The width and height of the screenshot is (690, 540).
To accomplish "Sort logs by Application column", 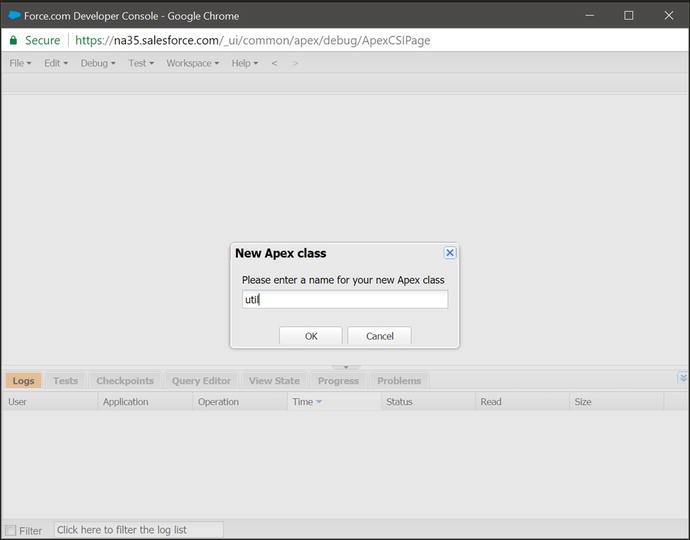I will click(145, 402).
